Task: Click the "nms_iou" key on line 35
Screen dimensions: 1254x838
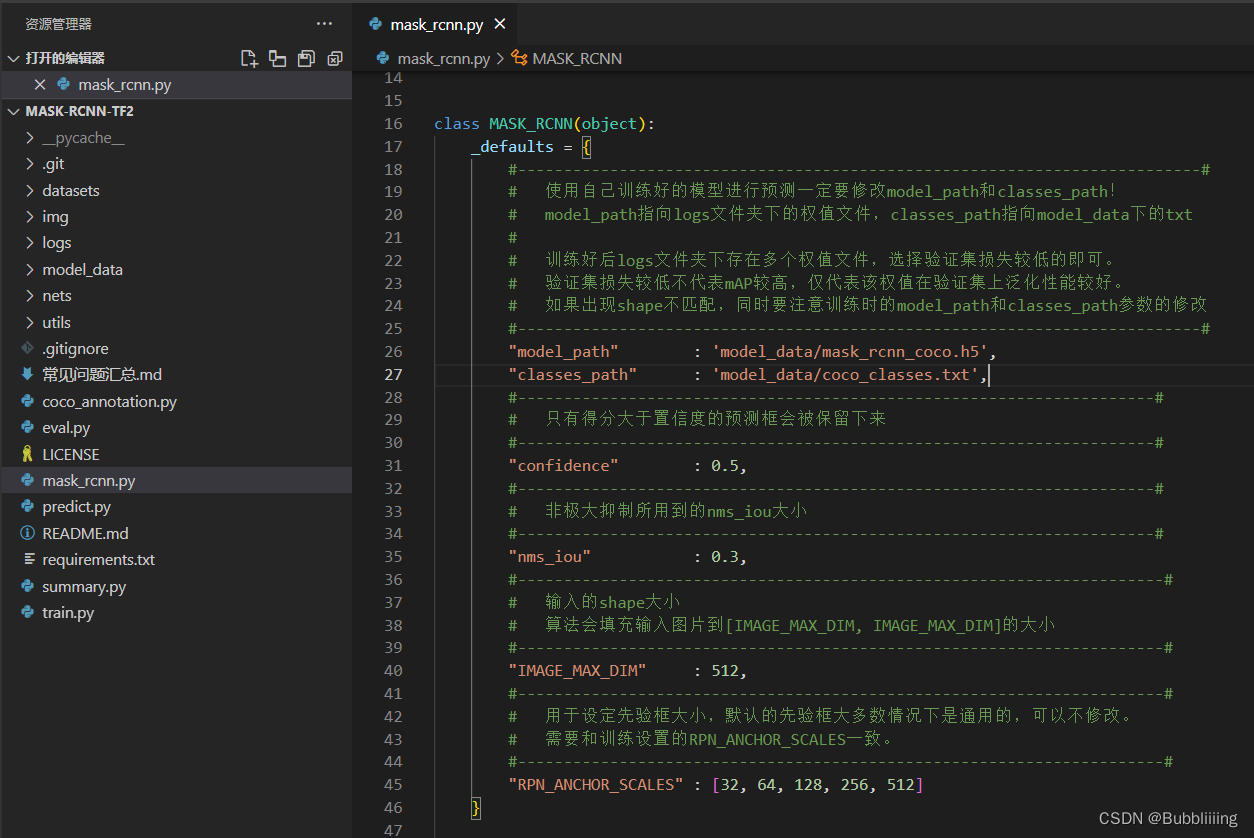Action: (x=549, y=556)
